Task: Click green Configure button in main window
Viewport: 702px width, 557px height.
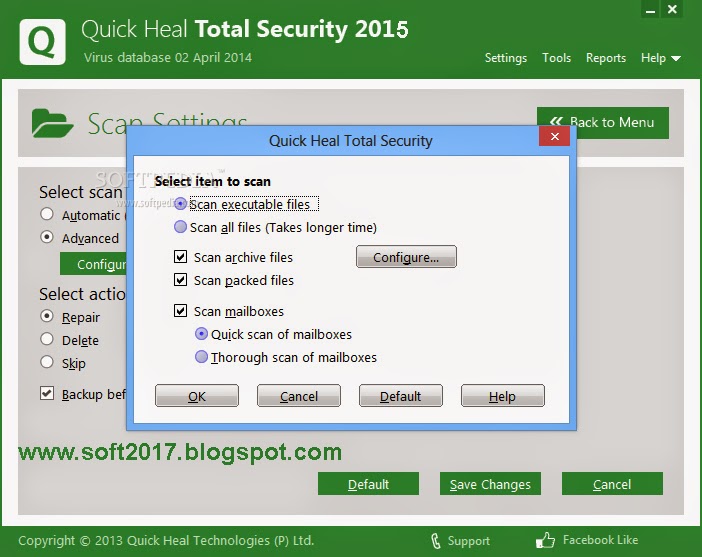Action: [x=94, y=264]
